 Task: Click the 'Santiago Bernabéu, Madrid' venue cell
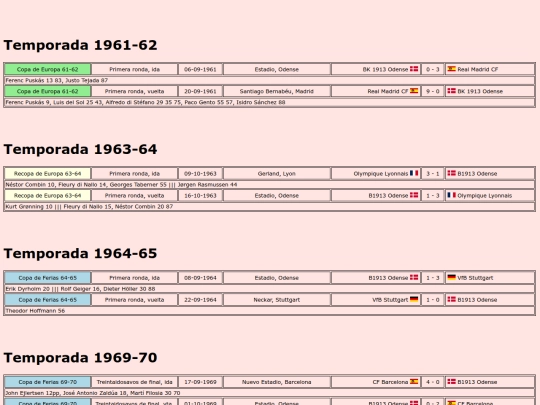pyautogui.click(x=277, y=91)
